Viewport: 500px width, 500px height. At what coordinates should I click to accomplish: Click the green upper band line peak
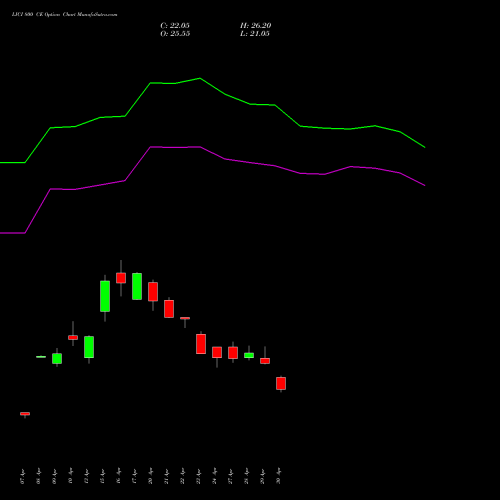pos(200,79)
